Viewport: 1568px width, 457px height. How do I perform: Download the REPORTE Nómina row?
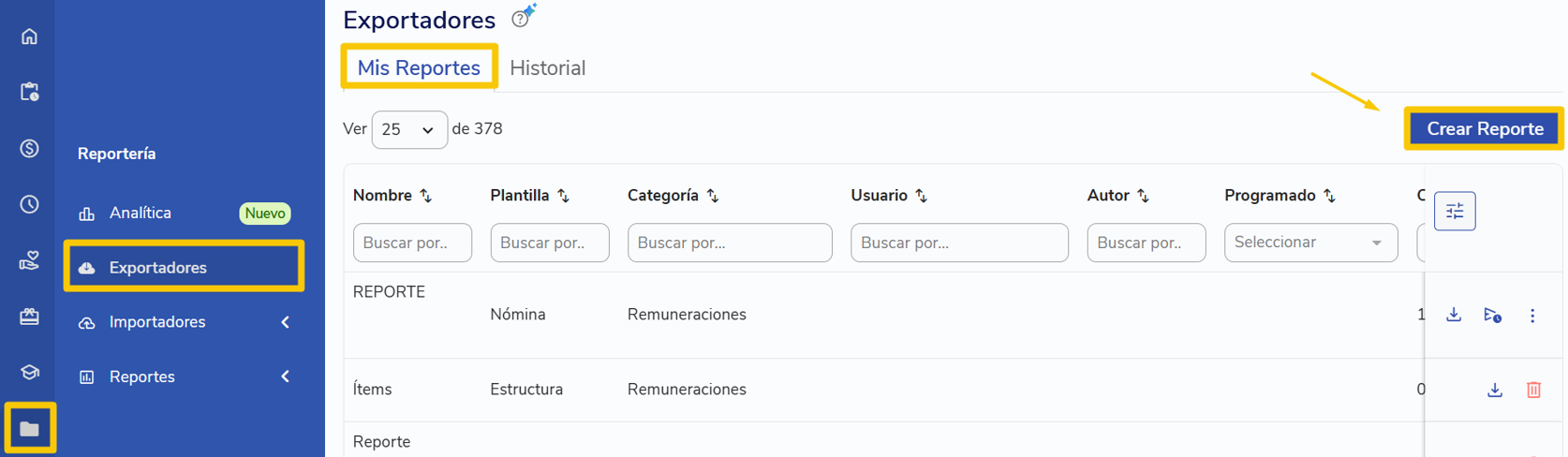1454,315
